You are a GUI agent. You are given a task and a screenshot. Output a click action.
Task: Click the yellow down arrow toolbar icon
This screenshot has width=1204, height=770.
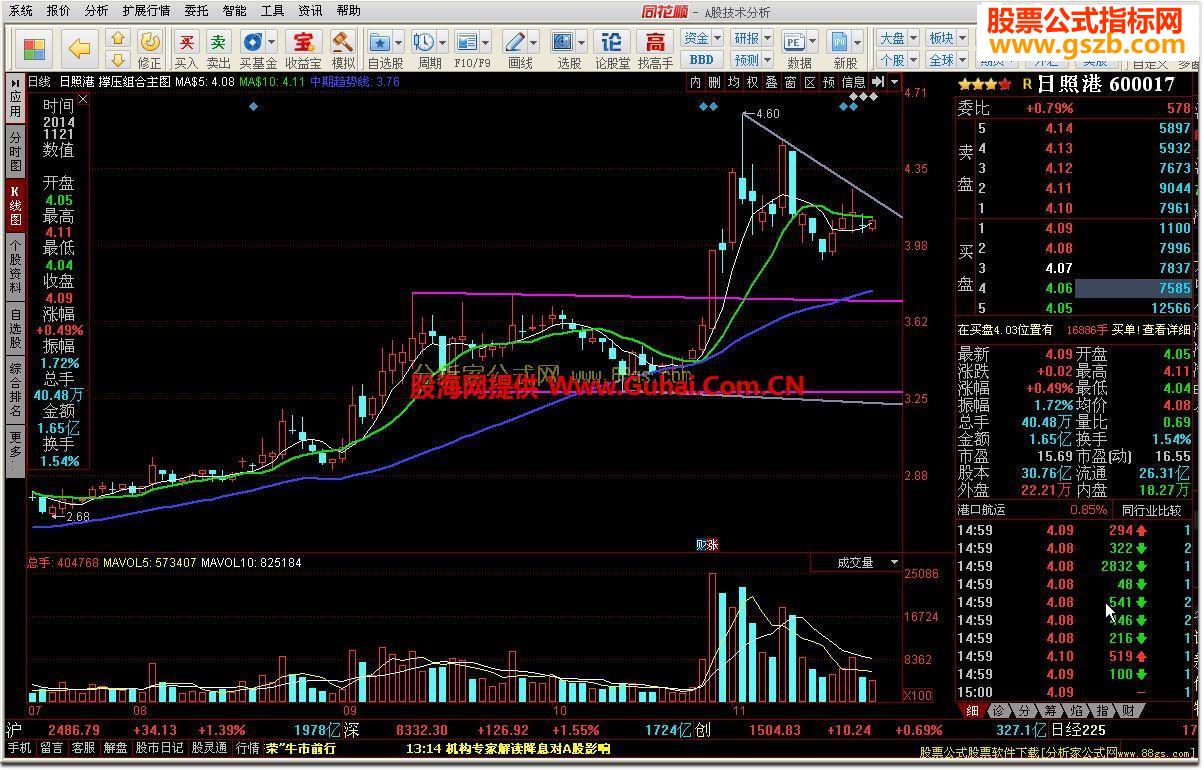click(118, 59)
